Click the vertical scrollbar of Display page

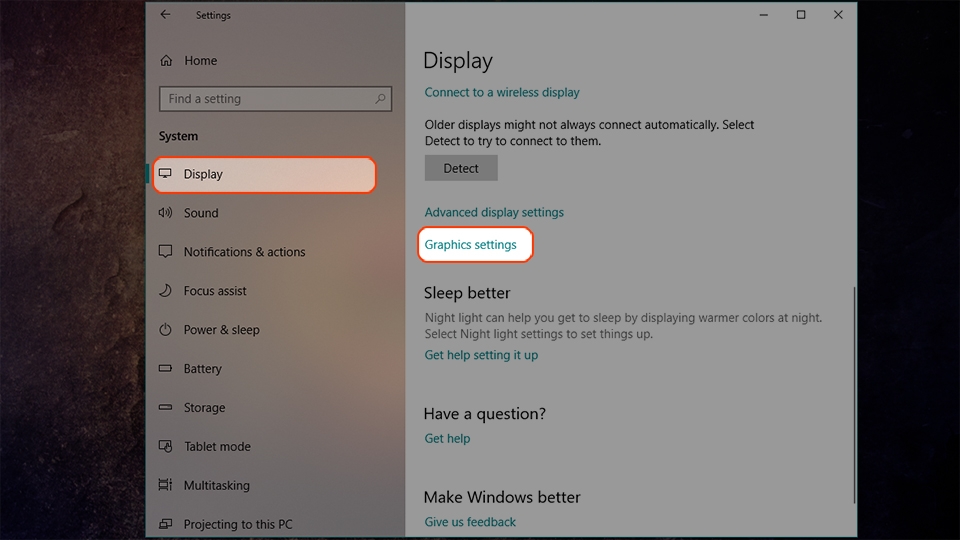853,395
